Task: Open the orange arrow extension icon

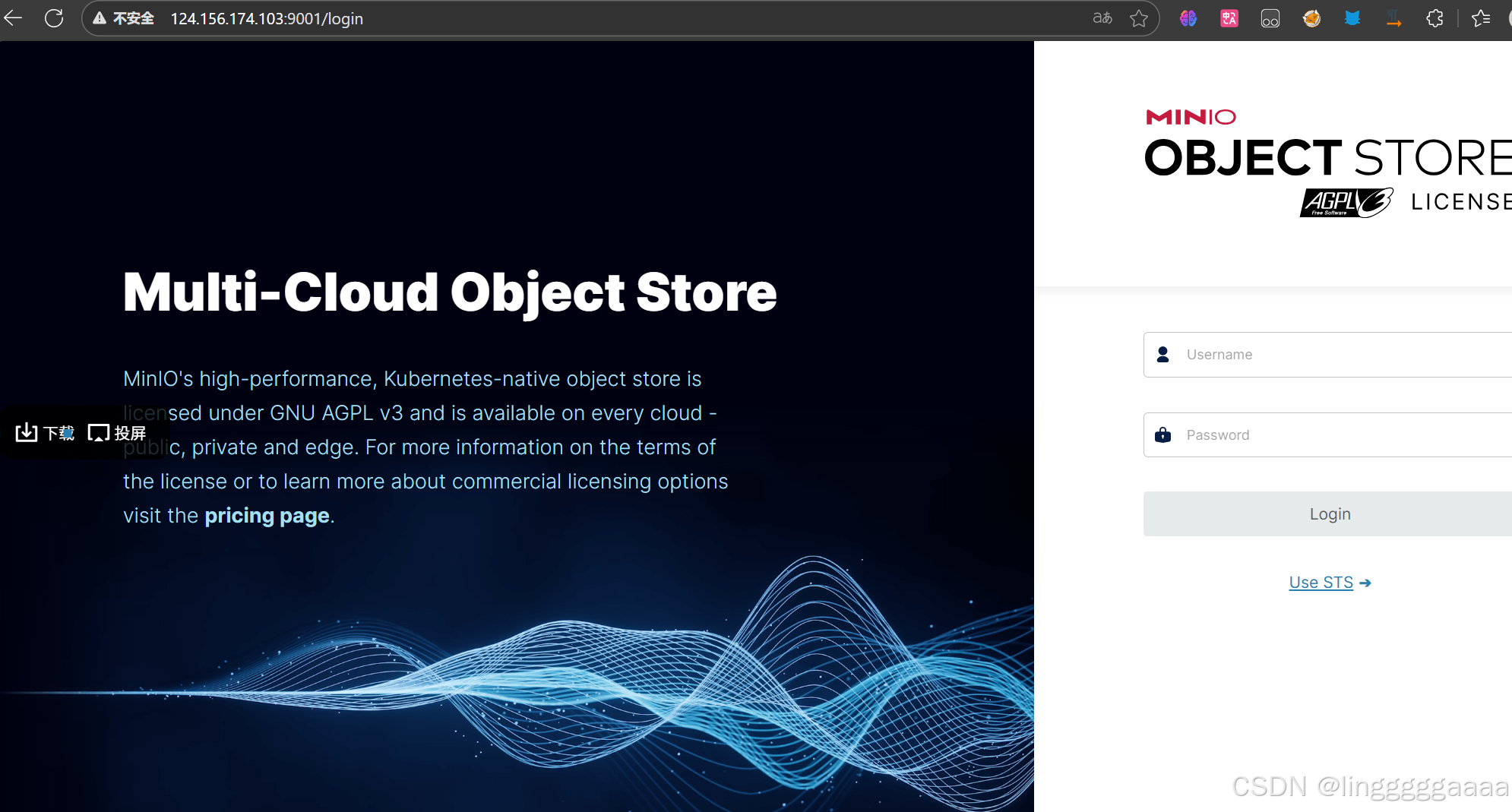Action: (x=1393, y=18)
